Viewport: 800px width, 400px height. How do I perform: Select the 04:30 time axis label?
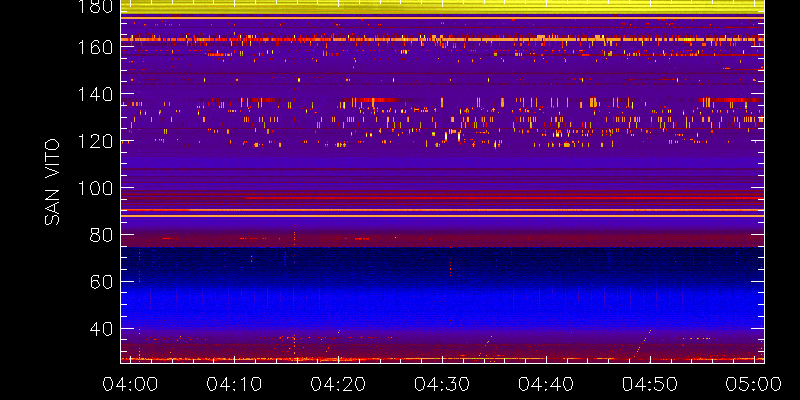coord(442,384)
